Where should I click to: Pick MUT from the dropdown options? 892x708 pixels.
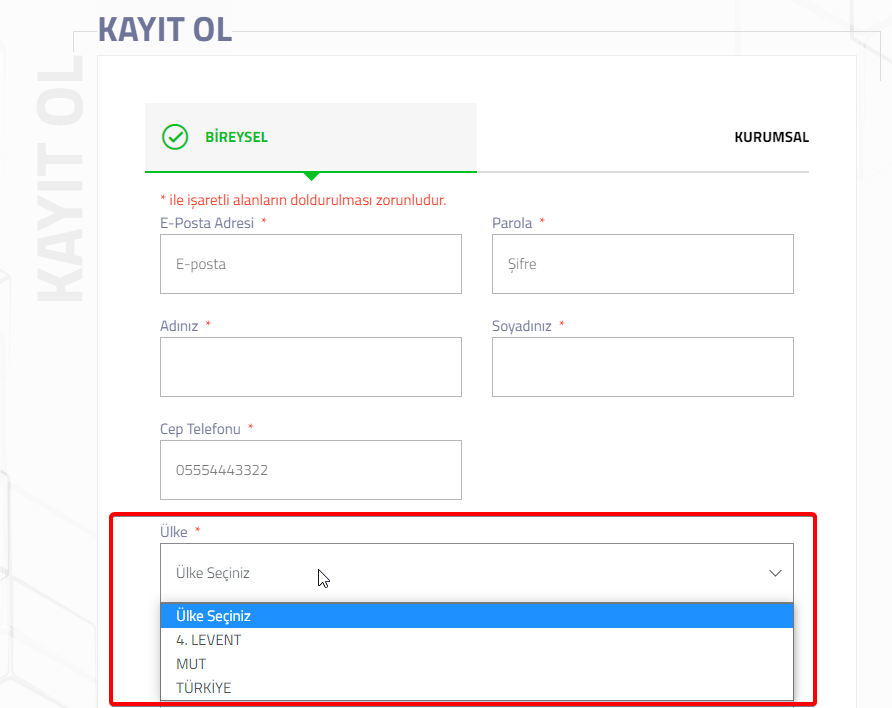pos(477,664)
